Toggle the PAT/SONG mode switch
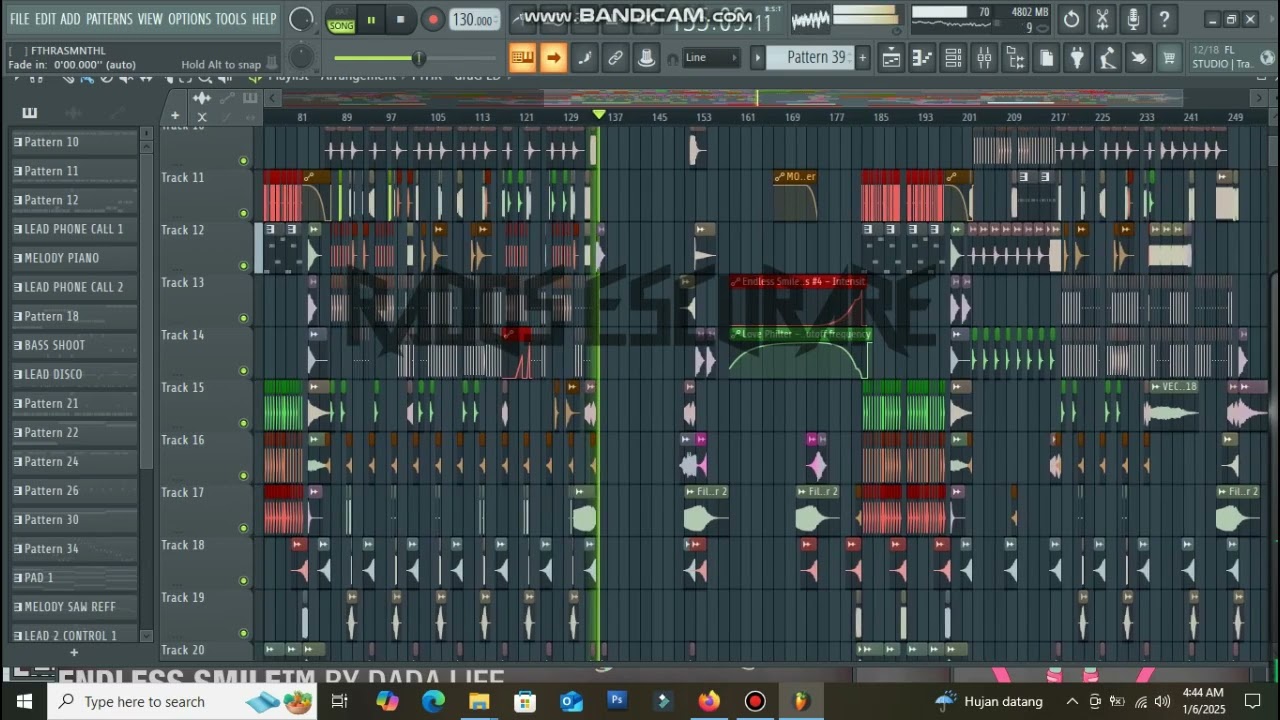This screenshot has height=720, width=1280. point(342,20)
